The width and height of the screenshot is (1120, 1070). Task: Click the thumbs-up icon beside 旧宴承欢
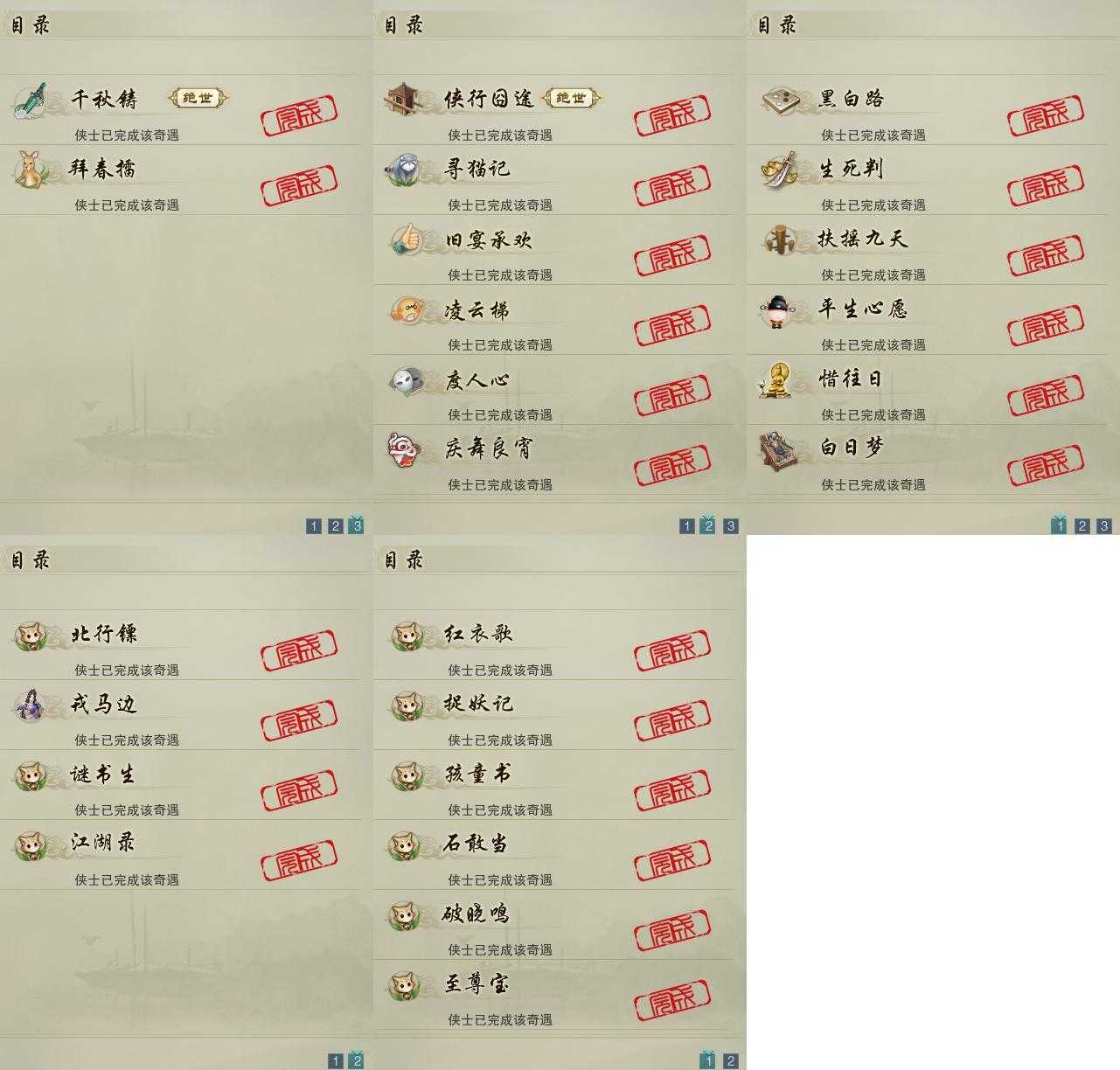[x=406, y=239]
